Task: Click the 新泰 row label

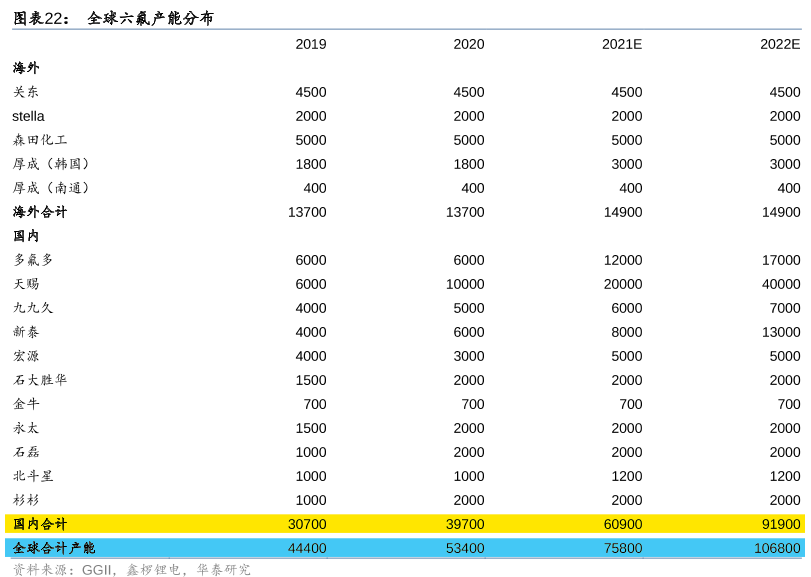Action: pos(26,332)
